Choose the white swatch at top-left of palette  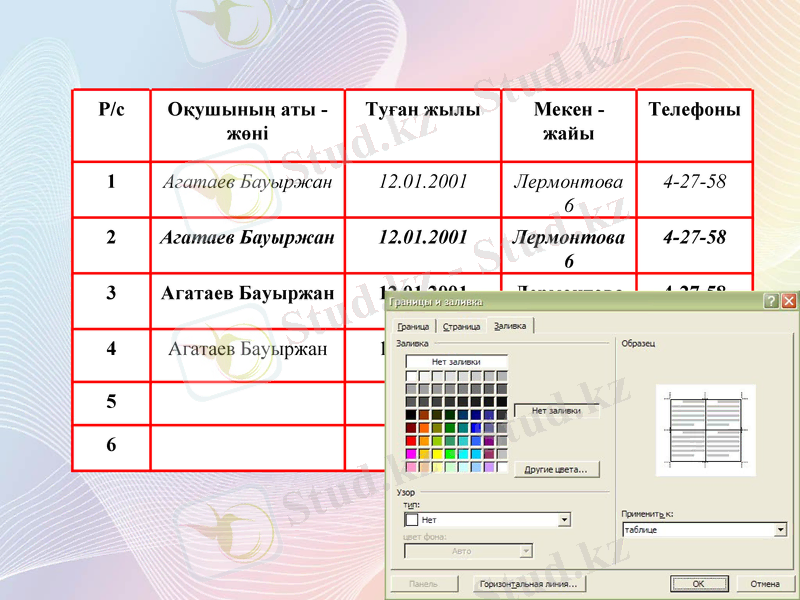tap(410, 375)
